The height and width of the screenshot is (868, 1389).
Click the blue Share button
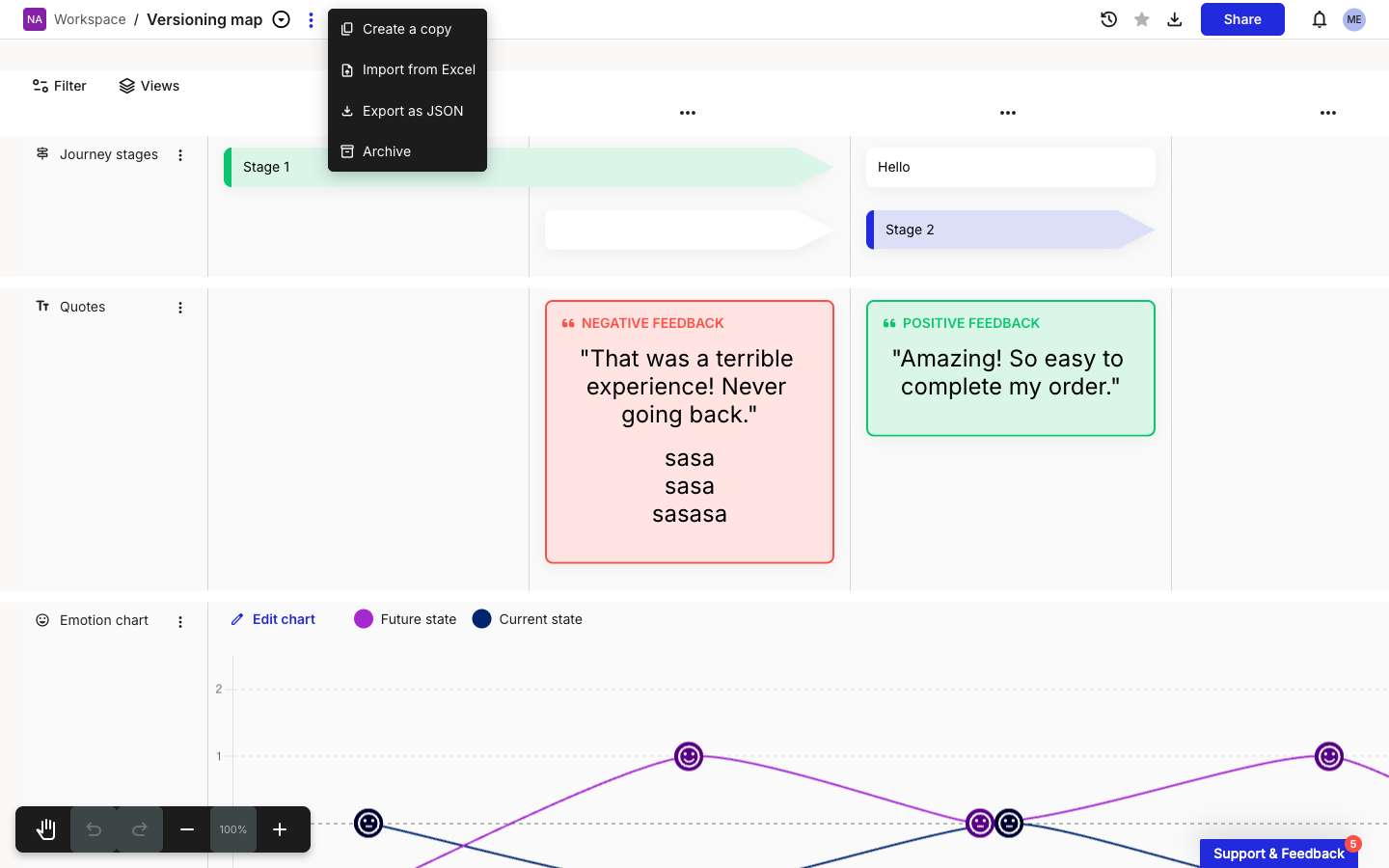(1242, 19)
